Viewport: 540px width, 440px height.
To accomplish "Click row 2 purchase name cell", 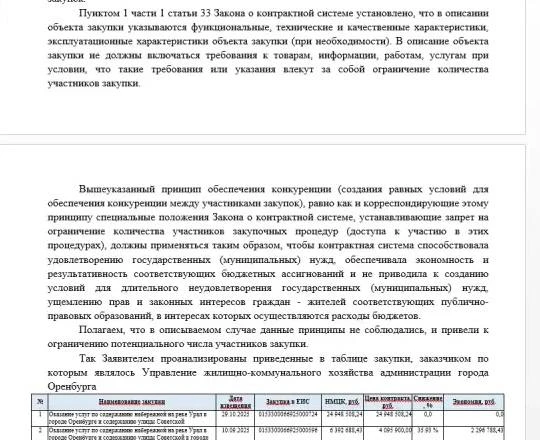I will pyautogui.click(x=132, y=433).
